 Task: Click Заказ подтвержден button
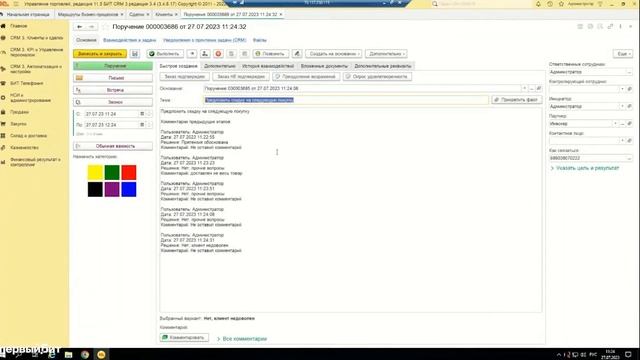point(184,76)
